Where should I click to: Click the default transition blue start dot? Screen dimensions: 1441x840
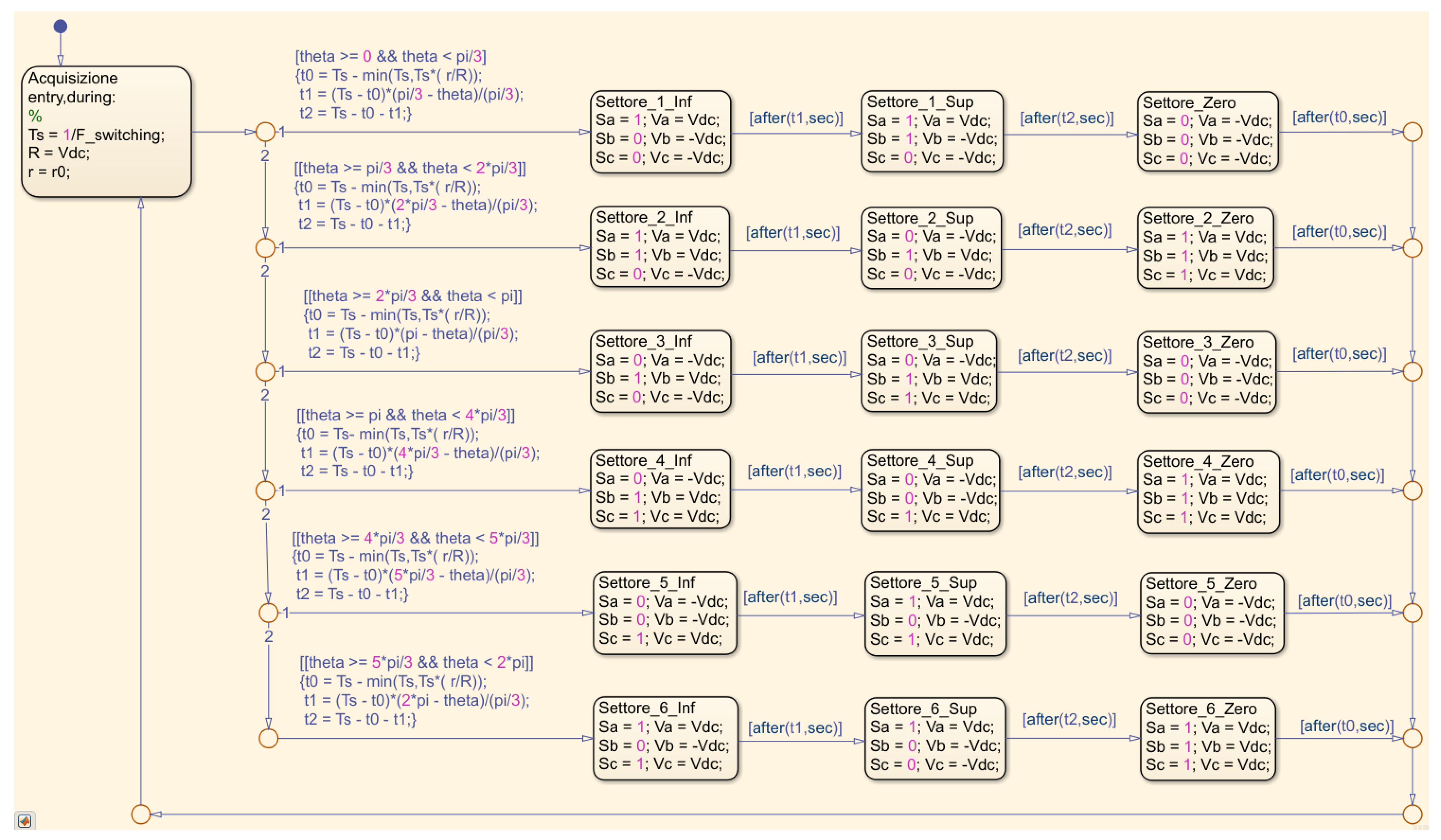(x=61, y=26)
